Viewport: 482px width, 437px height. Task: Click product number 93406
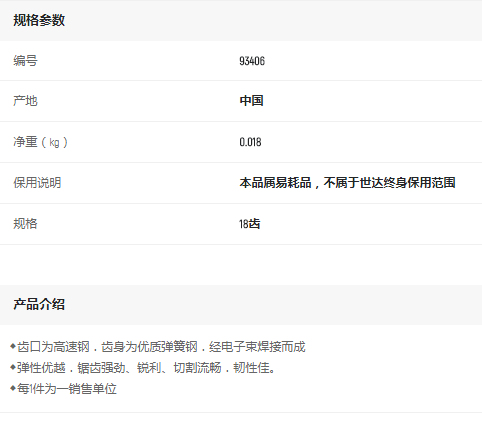pyautogui.click(x=252, y=61)
